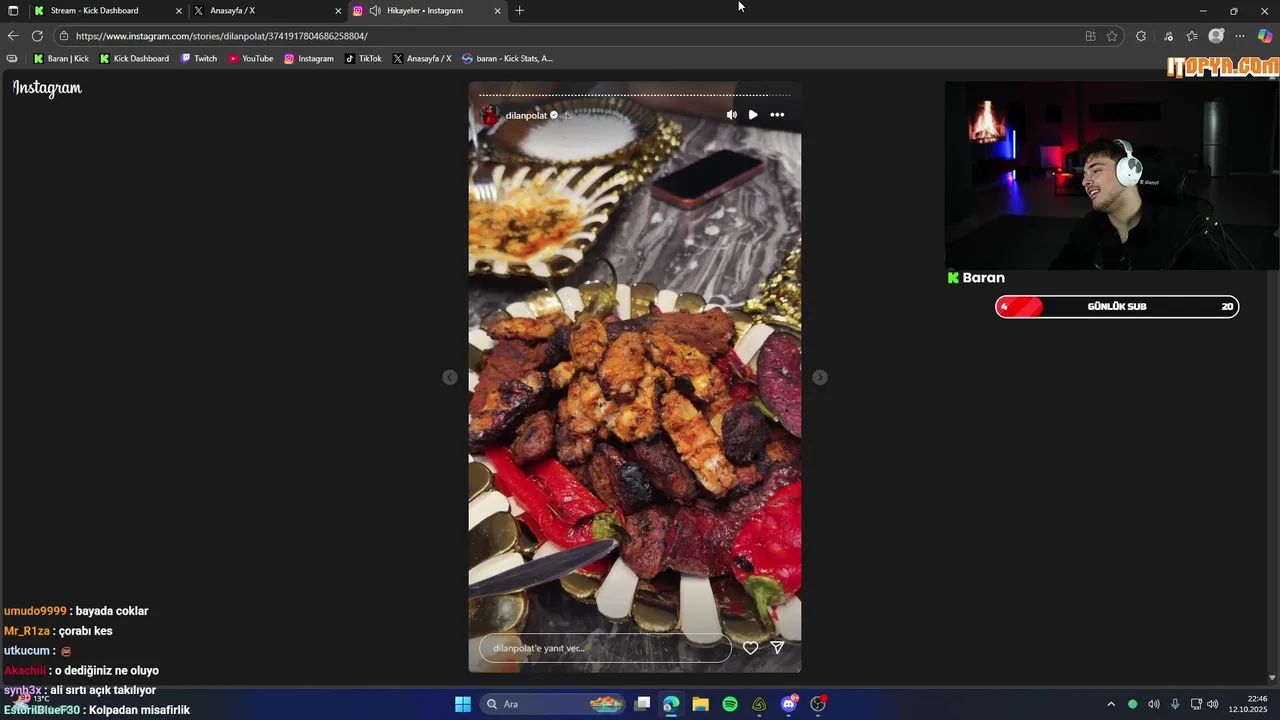The image size is (1280, 720).
Task: Open the baran - Kick Stats bookmark
Action: (x=507, y=59)
